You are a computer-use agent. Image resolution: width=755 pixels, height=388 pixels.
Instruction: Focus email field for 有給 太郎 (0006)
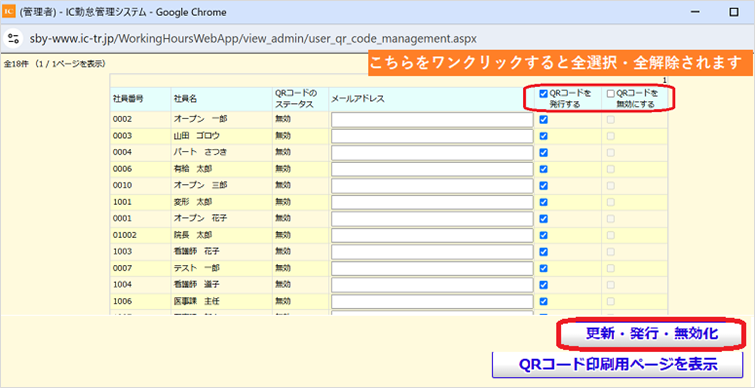[432, 169]
